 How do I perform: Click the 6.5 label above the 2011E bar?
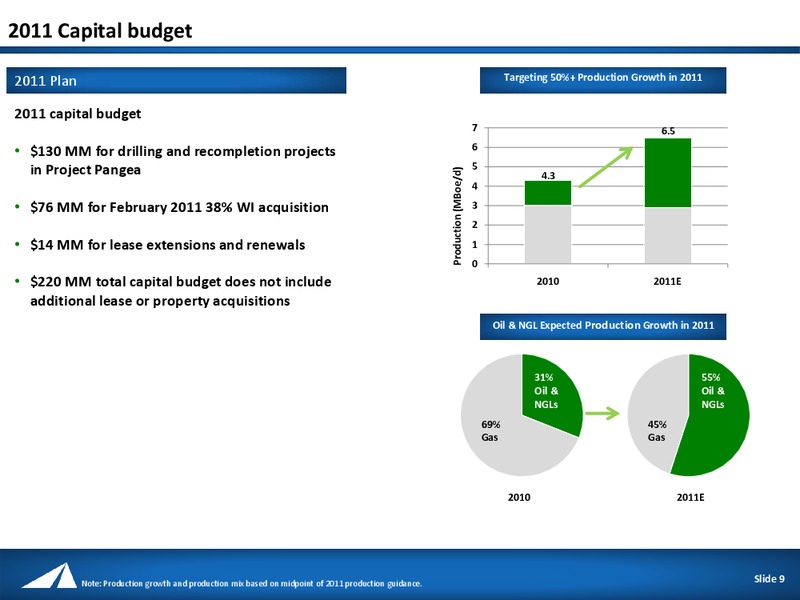point(668,131)
